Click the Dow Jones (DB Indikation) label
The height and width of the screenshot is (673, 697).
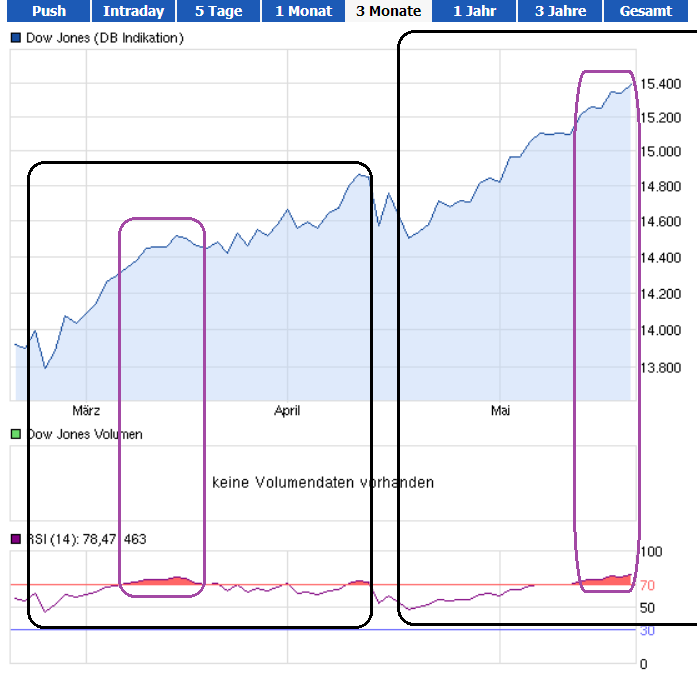[x=104, y=38]
